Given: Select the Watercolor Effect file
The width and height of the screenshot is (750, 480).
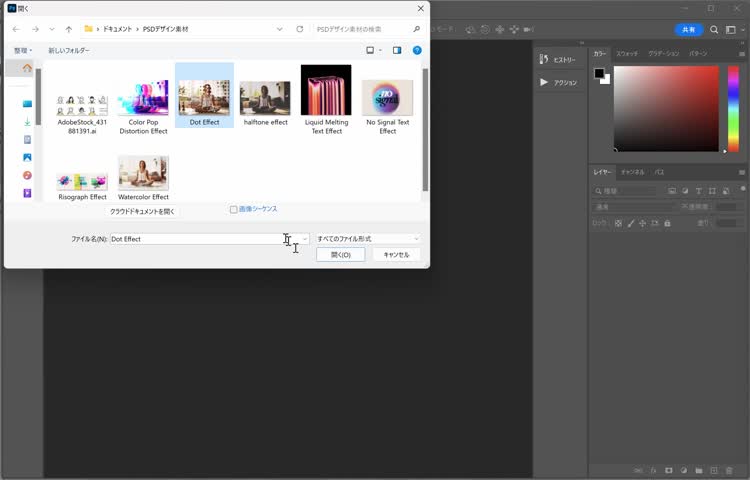Looking at the screenshot, I should tap(143, 177).
